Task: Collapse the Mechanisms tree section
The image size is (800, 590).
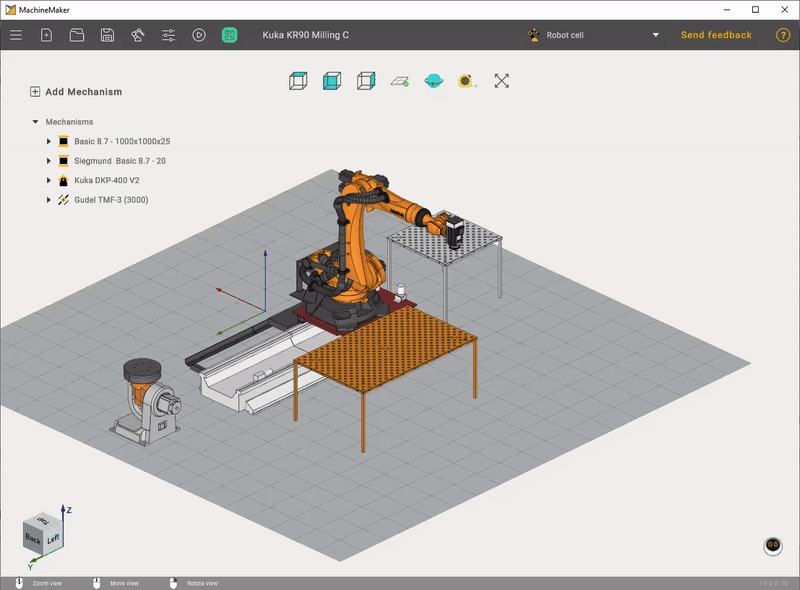Action: click(x=36, y=122)
